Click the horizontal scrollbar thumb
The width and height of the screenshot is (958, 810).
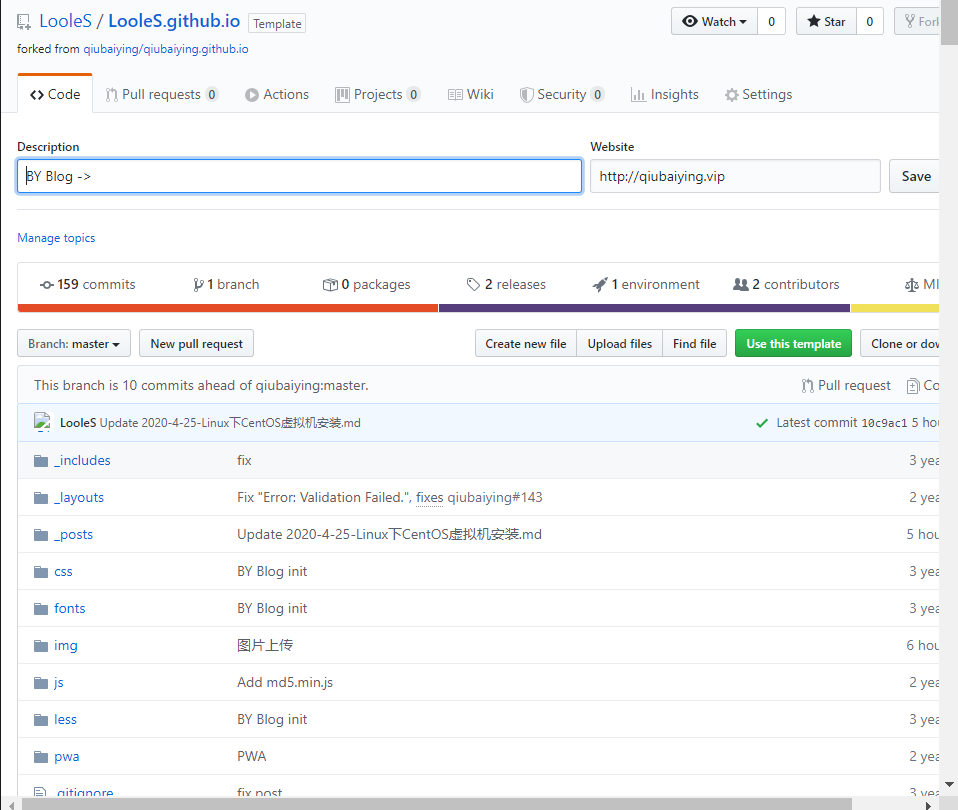pos(437,804)
